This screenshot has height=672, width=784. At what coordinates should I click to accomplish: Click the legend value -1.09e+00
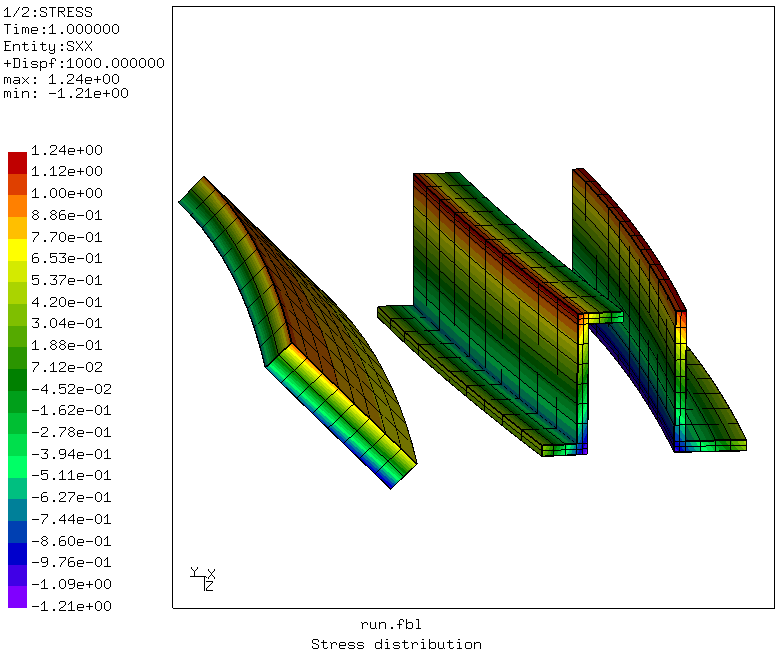(72, 584)
